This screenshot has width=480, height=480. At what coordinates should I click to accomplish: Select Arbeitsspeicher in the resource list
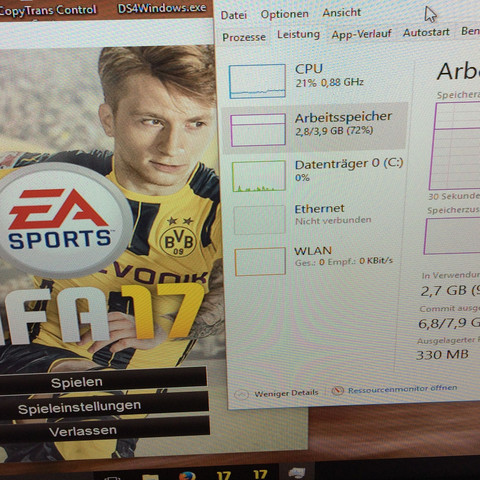click(x=315, y=128)
